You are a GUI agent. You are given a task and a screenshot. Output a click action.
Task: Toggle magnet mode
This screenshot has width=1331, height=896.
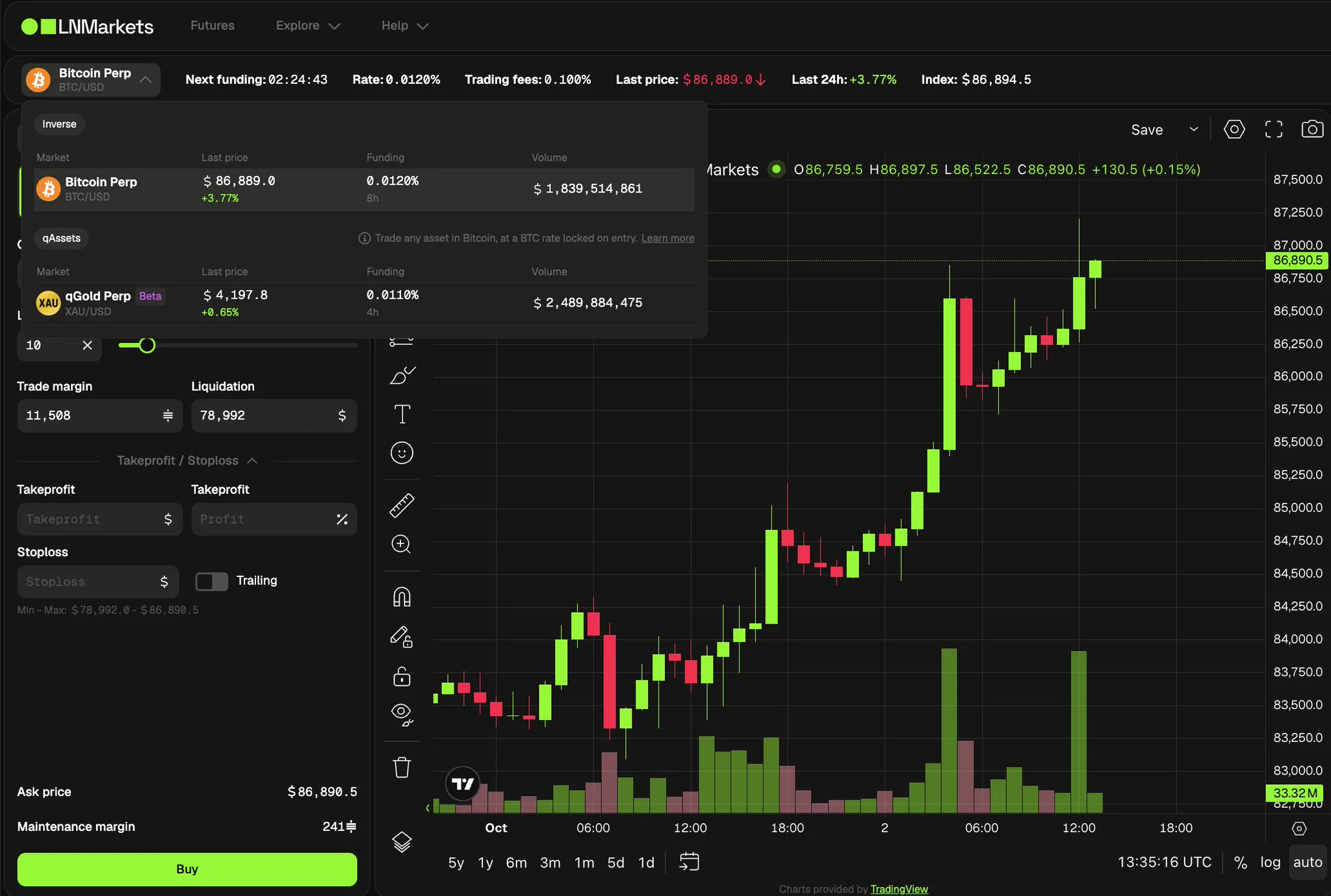tap(402, 596)
